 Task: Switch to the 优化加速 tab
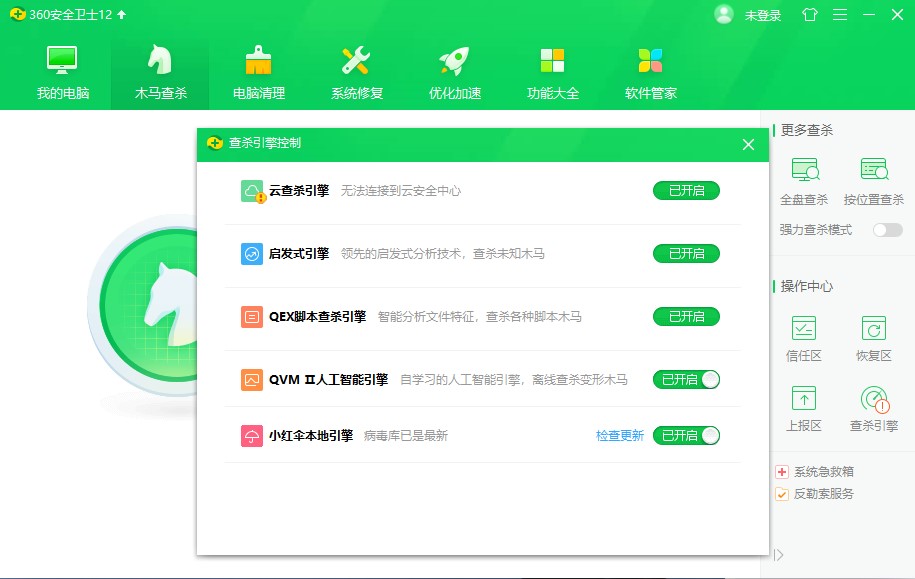455,73
